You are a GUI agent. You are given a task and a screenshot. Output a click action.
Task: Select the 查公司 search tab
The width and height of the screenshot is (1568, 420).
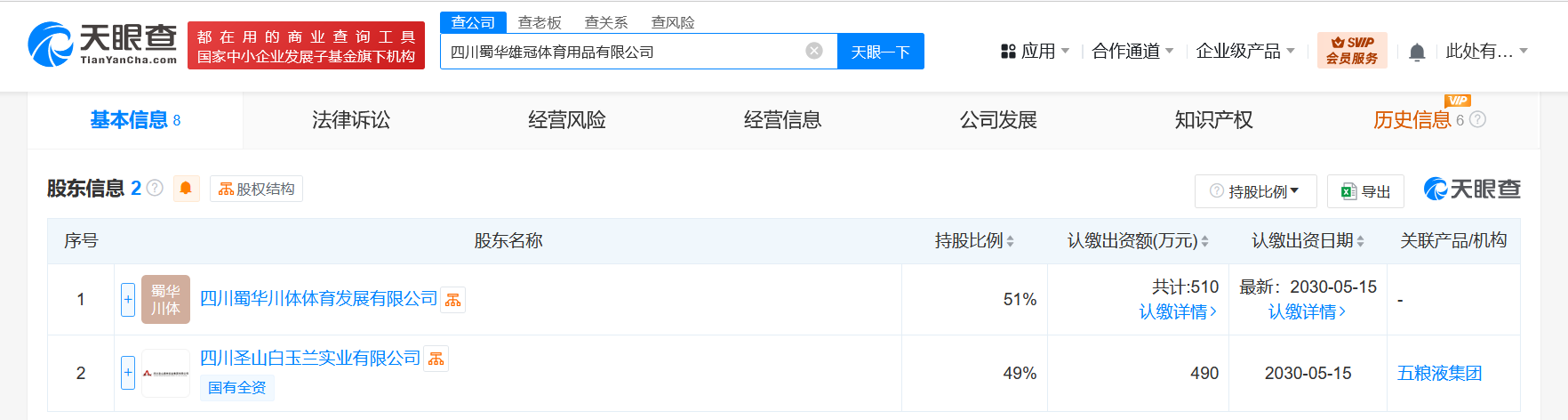[x=473, y=22]
